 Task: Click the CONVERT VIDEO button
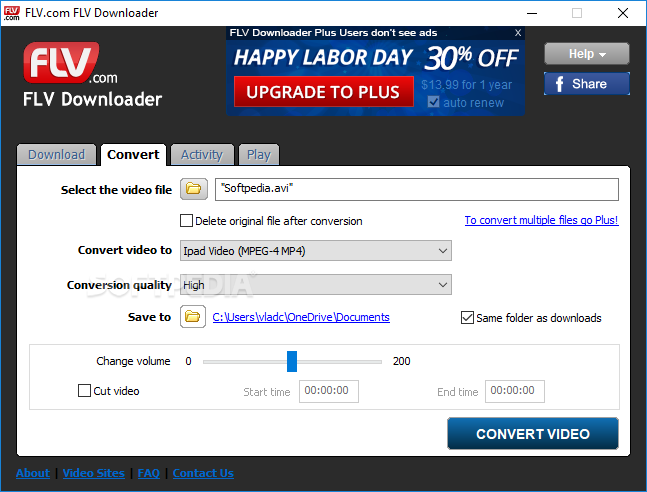pos(533,433)
